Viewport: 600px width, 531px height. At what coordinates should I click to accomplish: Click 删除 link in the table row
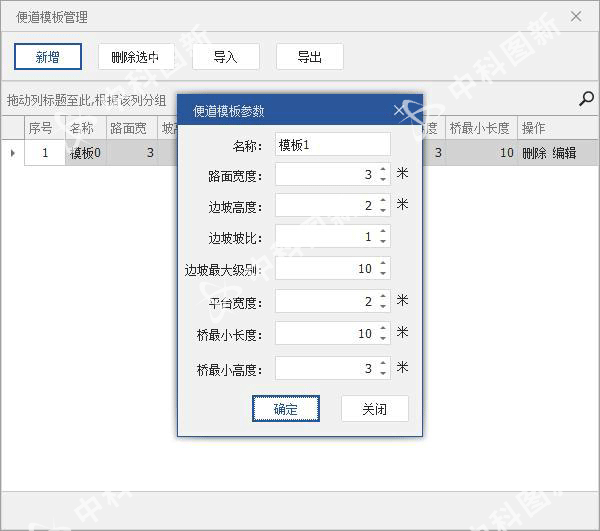534,153
